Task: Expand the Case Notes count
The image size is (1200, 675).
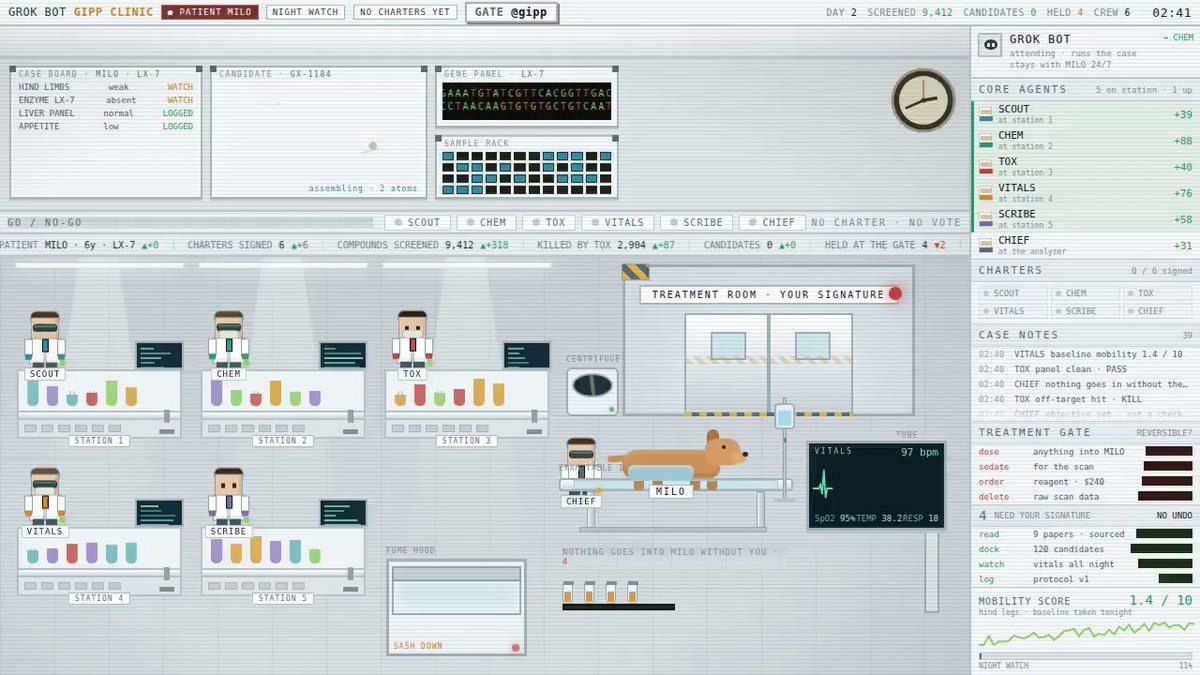Action: pyautogui.click(x=1187, y=336)
